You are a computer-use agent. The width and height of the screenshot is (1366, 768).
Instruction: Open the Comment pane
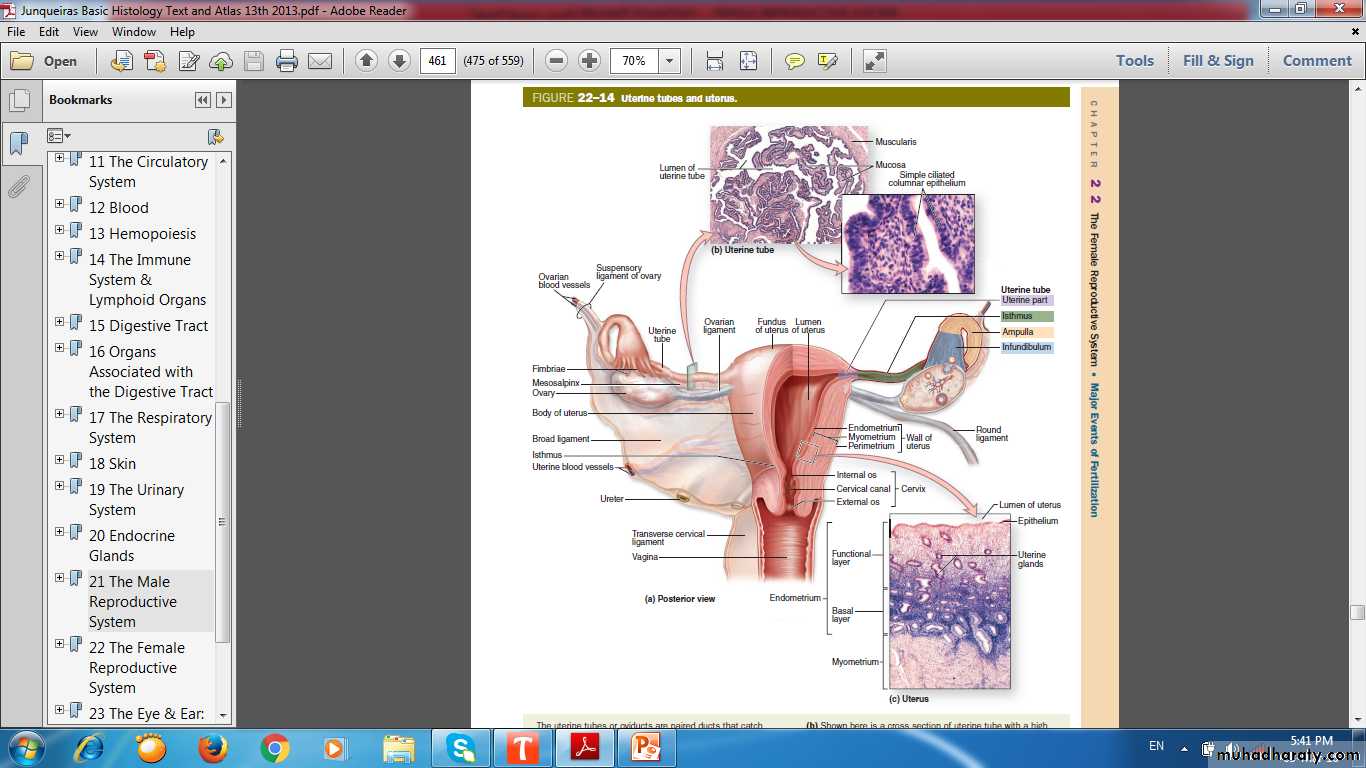1316,61
